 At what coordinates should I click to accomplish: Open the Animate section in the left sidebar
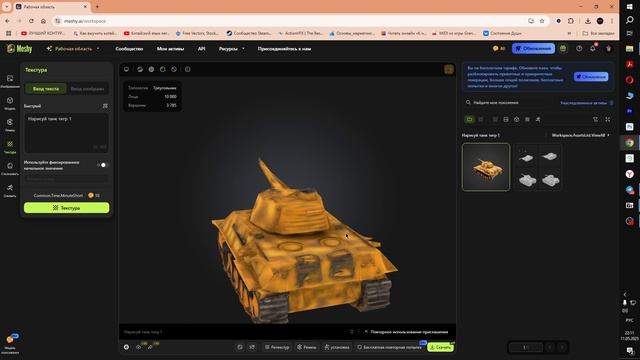[10, 190]
